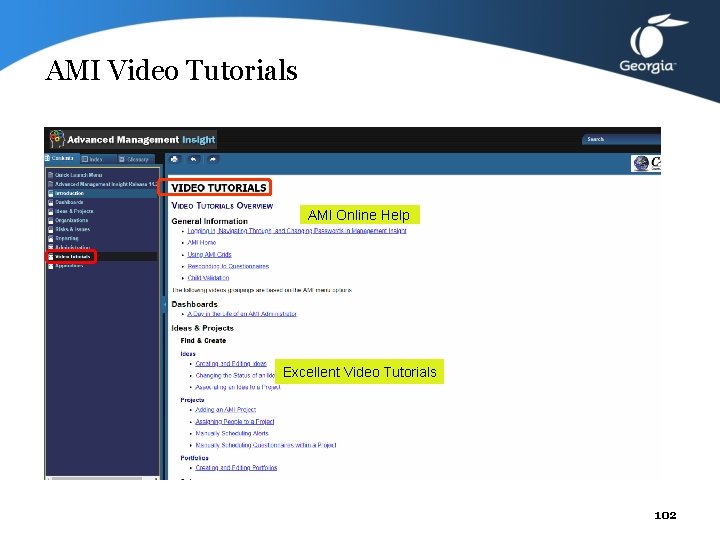720x540 pixels.
Task: Expand the Risks & Issues book
Action: pyautogui.click(x=72, y=229)
